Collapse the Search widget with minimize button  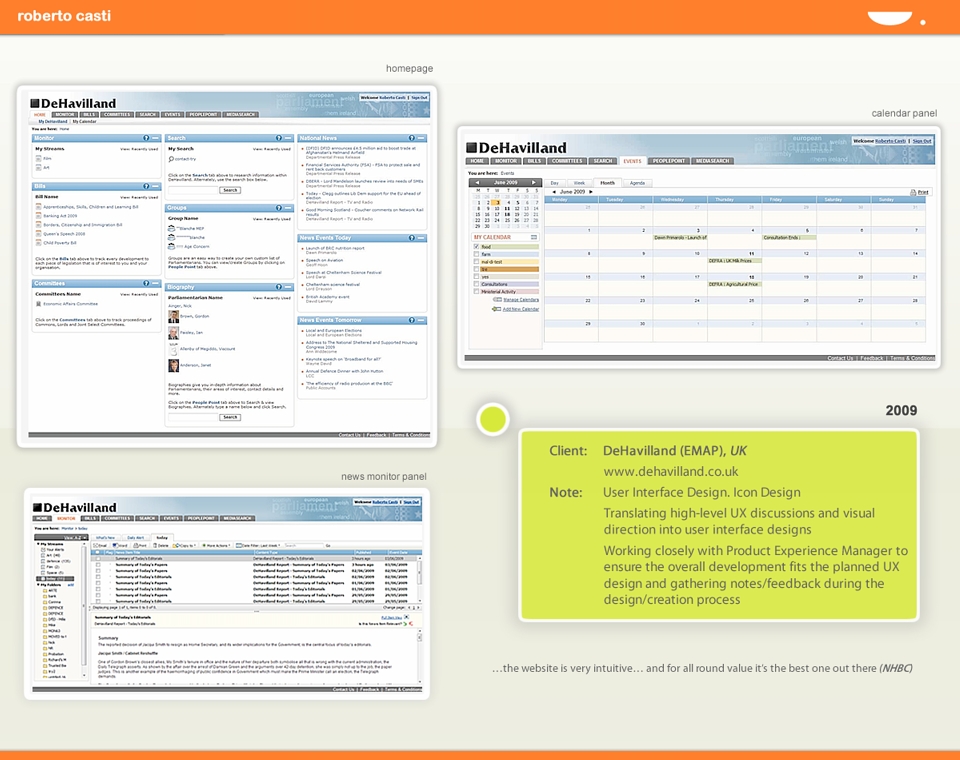(x=288, y=138)
